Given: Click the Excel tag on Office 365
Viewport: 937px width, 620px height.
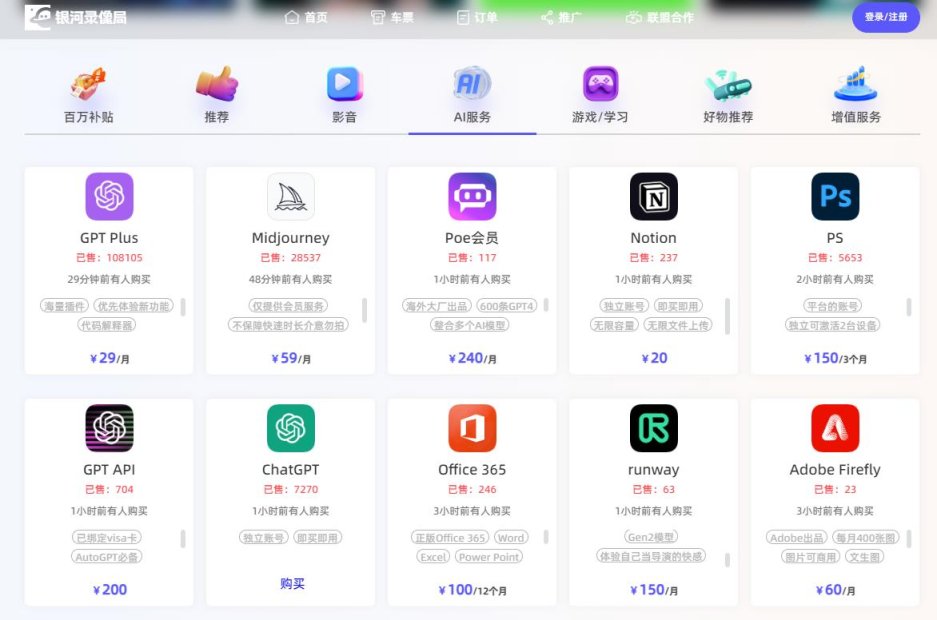Looking at the screenshot, I should tap(433, 557).
